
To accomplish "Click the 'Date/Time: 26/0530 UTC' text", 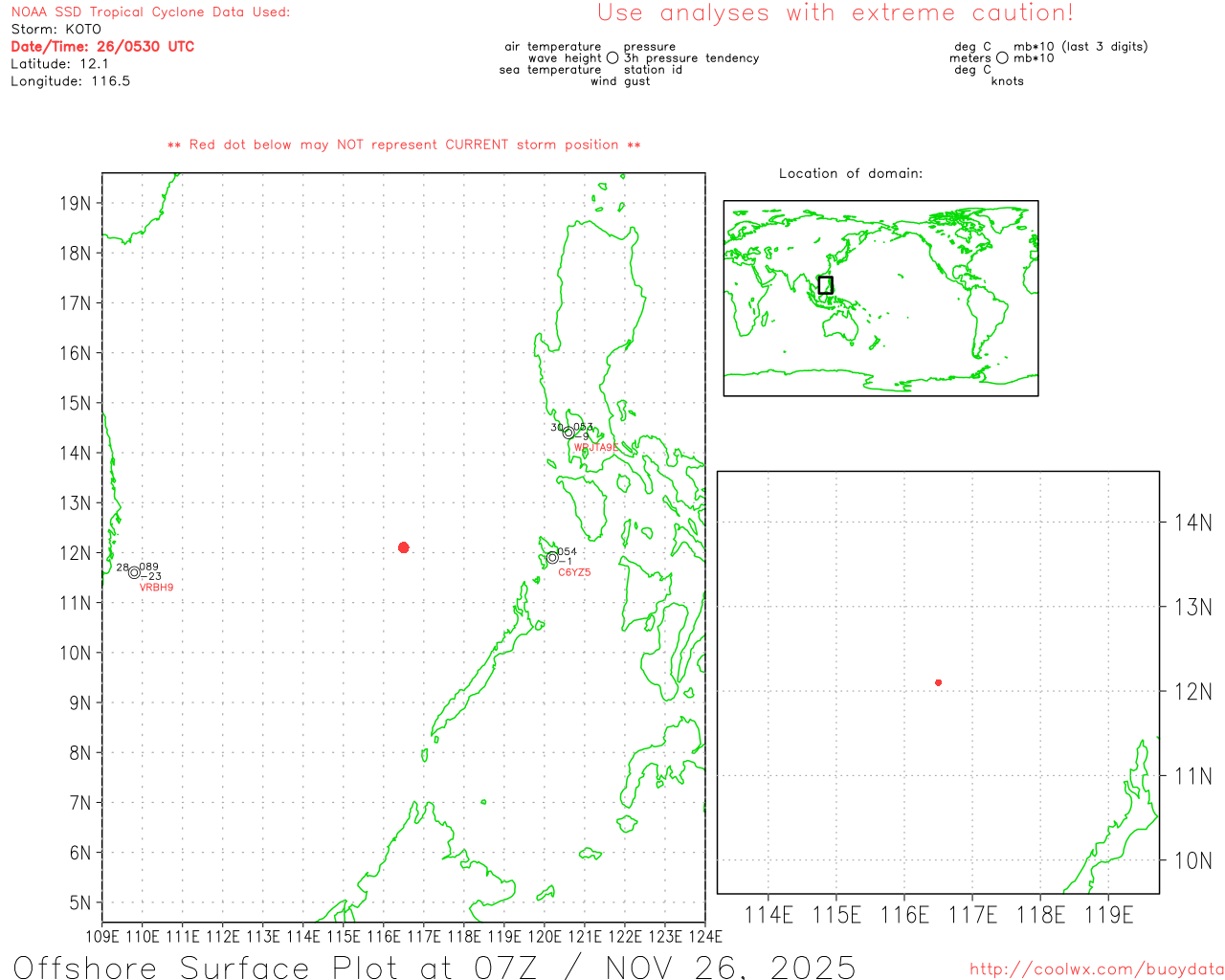I will 102,46.
